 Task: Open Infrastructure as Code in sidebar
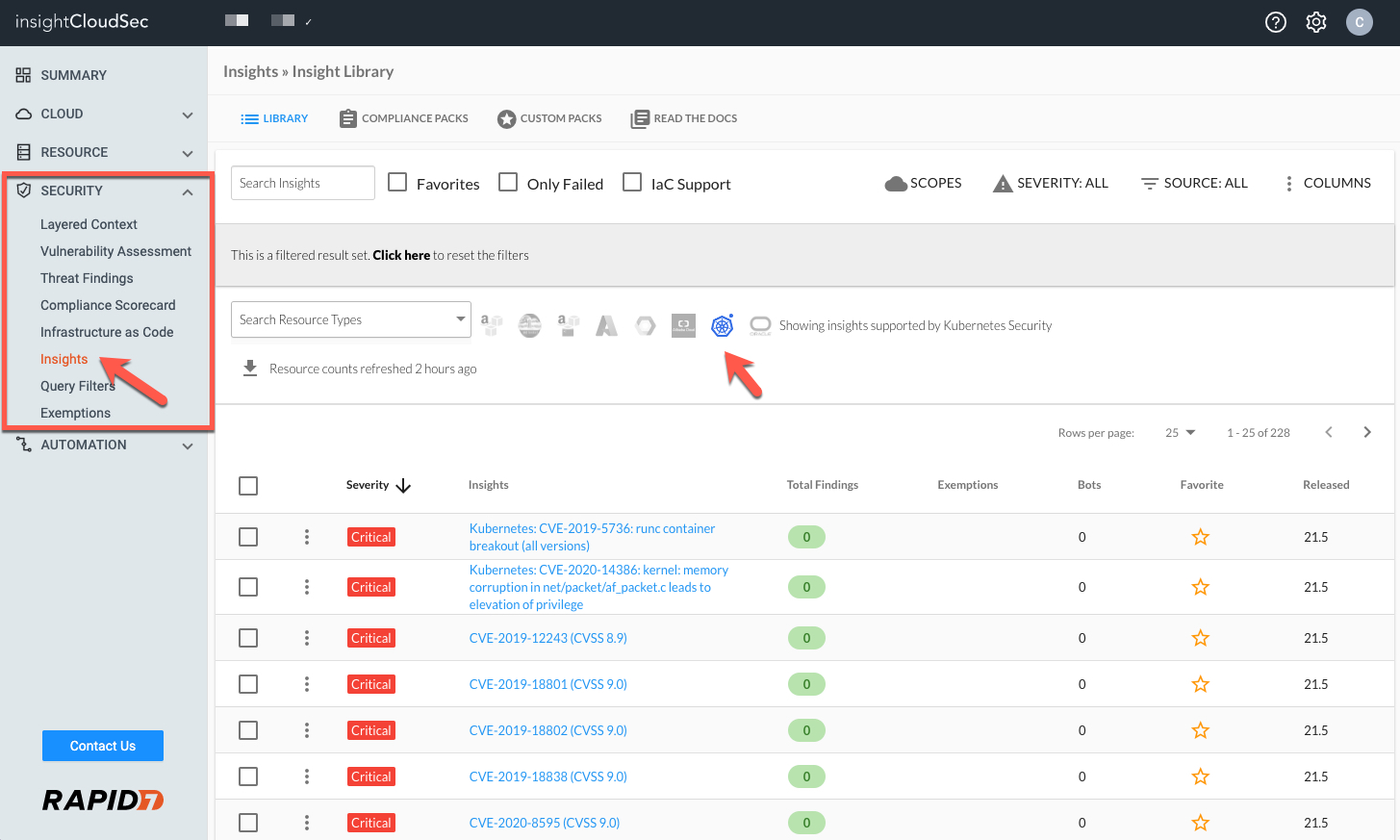click(x=107, y=332)
